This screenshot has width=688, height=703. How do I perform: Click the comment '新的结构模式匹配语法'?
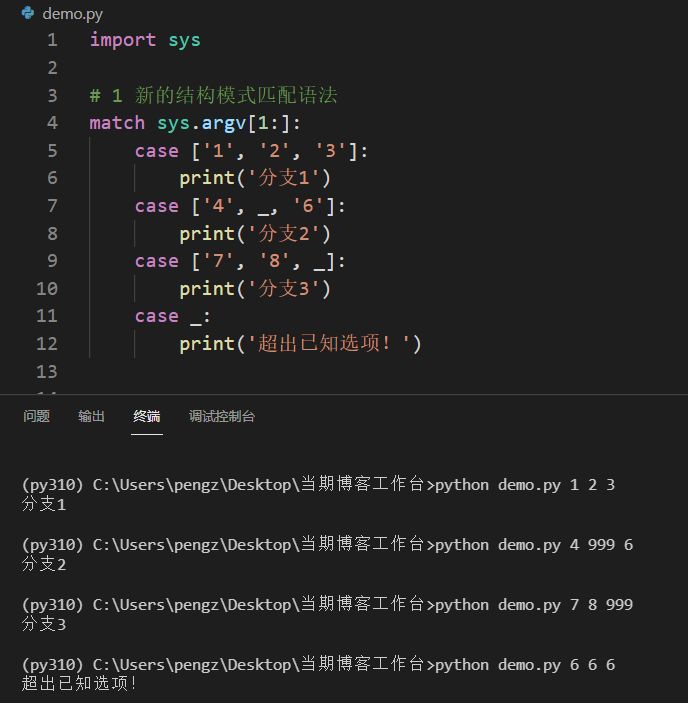tap(236, 95)
